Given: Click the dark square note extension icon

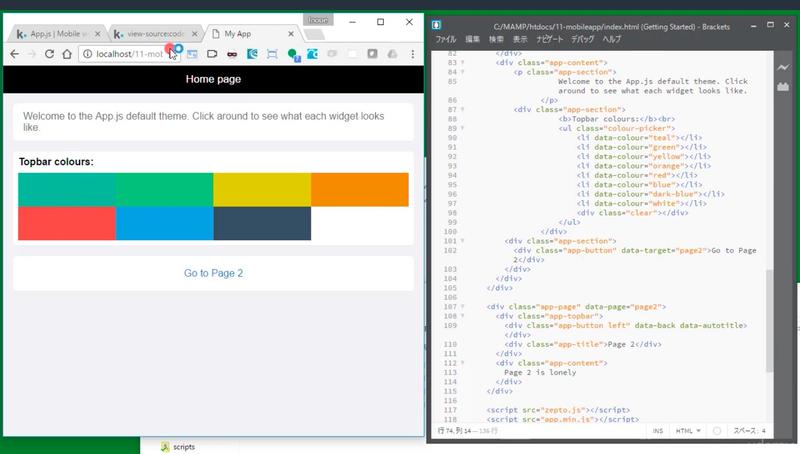Looking at the screenshot, I should pos(372,54).
